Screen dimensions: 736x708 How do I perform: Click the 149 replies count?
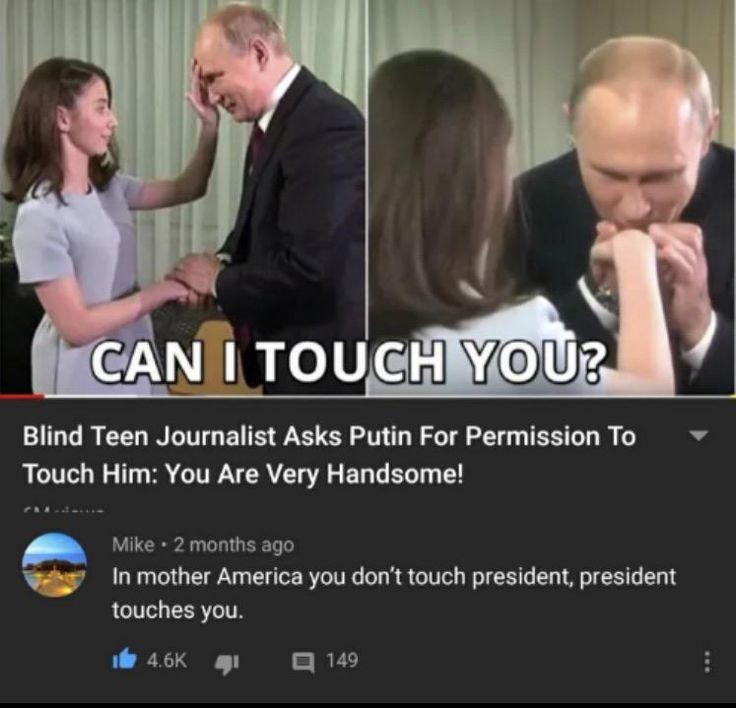tap(342, 660)
